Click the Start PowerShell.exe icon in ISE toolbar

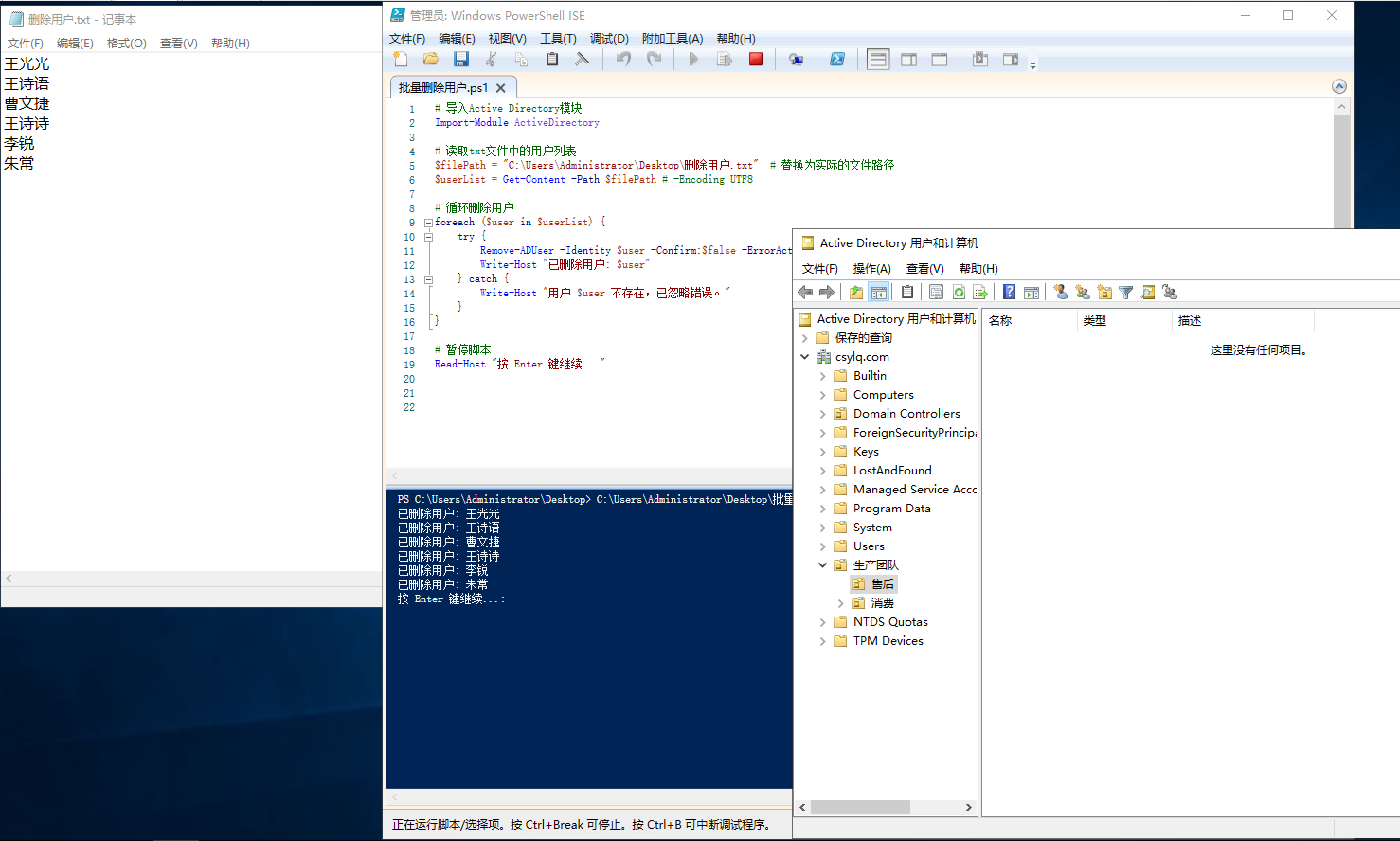(x=837, y=60)
